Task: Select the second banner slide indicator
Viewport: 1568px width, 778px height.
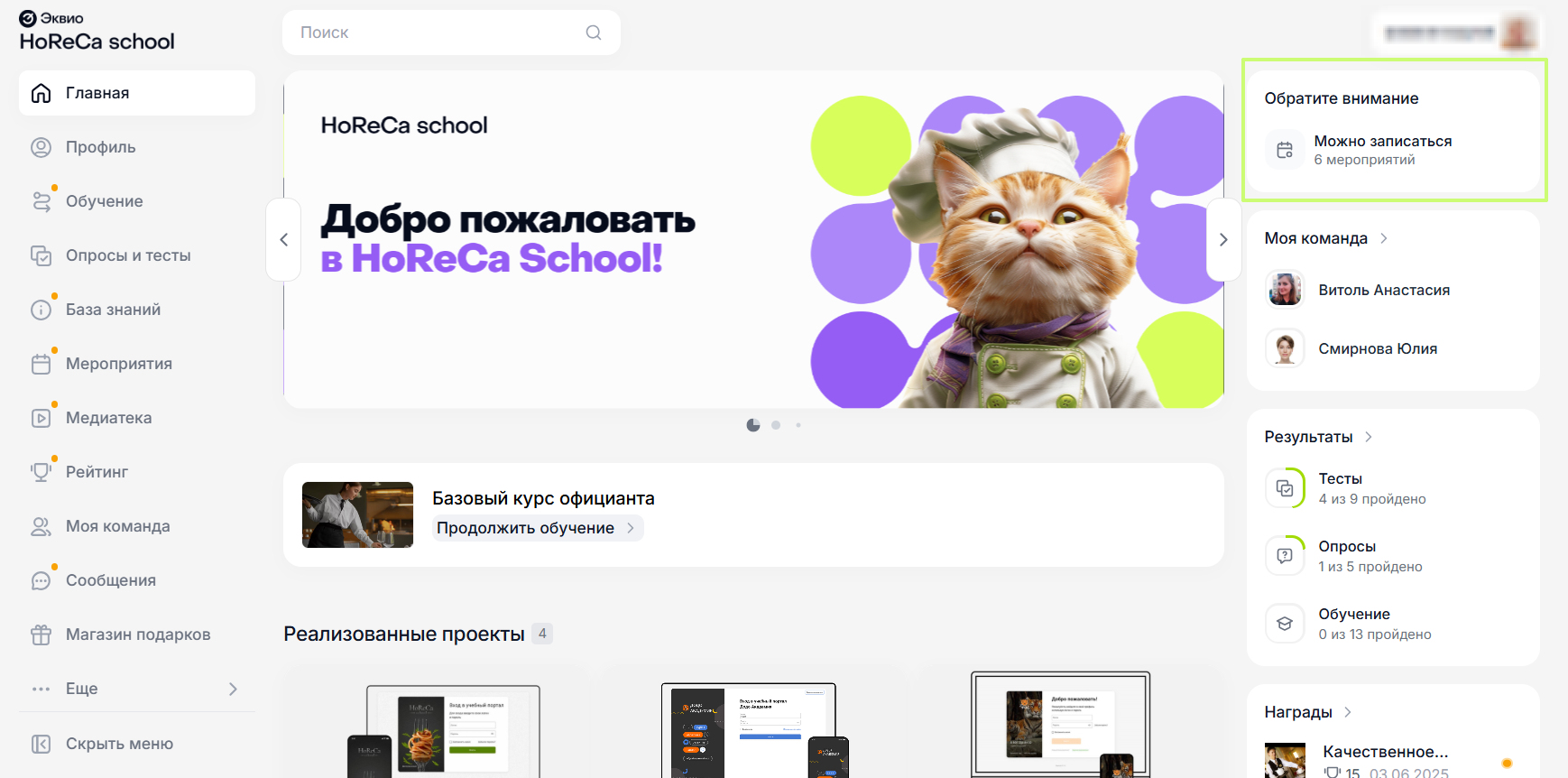Action: coord(776,425)
